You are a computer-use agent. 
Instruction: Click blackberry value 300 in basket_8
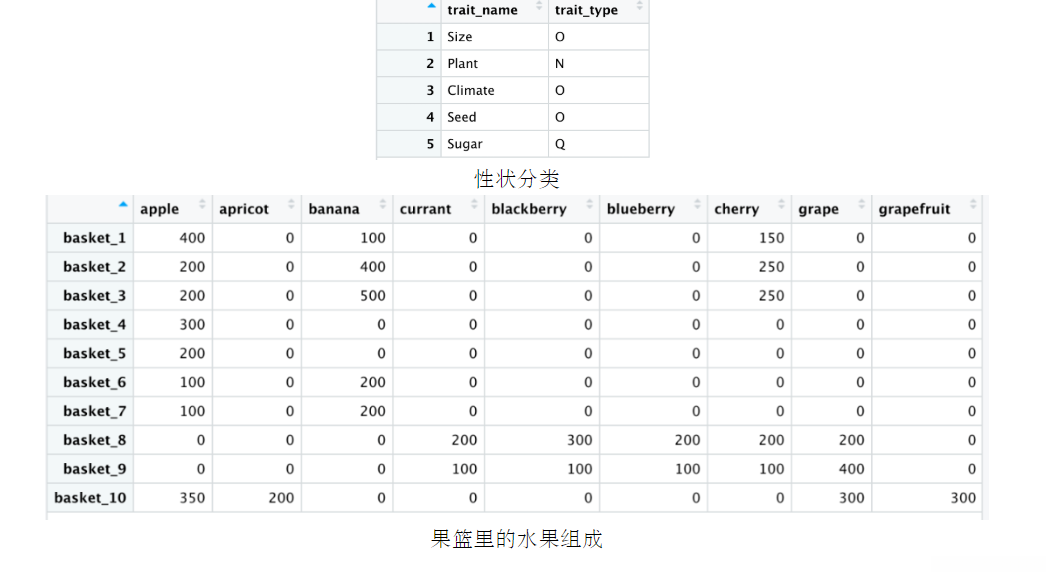point(580,440)
